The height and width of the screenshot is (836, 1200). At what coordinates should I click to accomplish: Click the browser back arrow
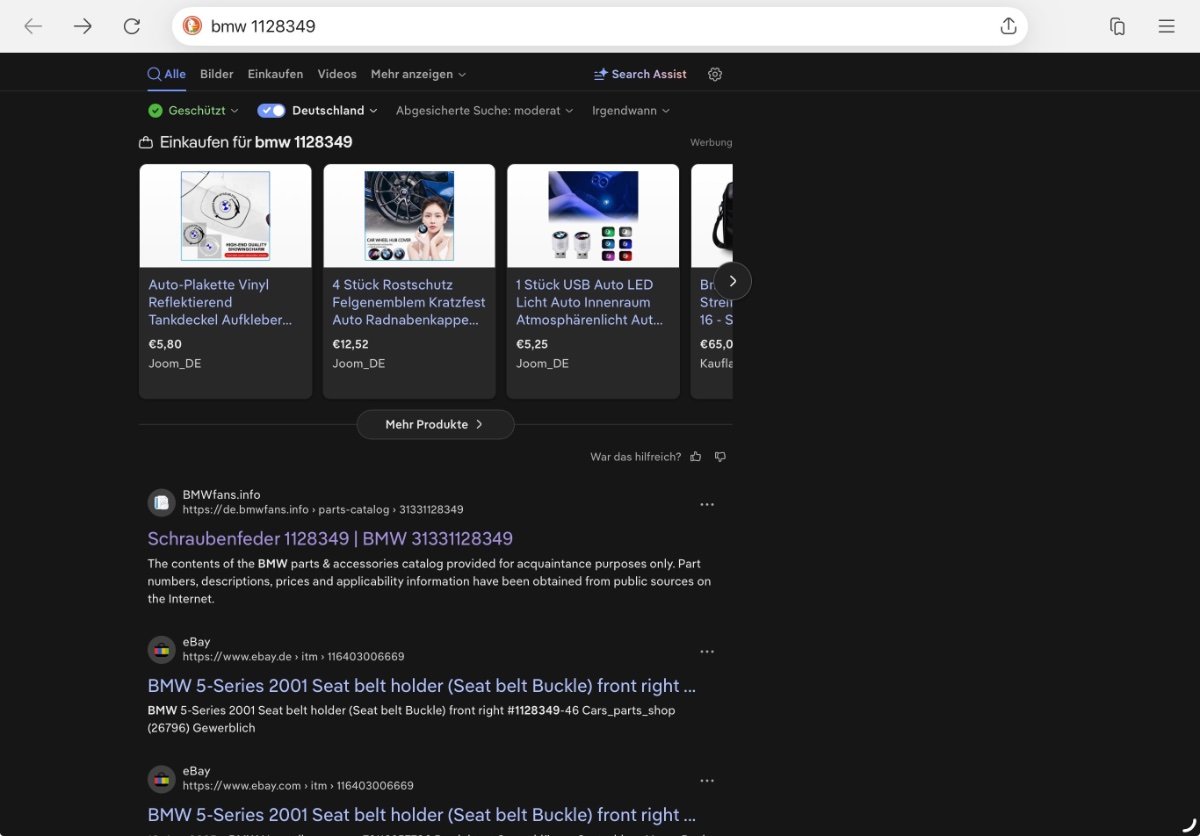click(x=33, y=27)
